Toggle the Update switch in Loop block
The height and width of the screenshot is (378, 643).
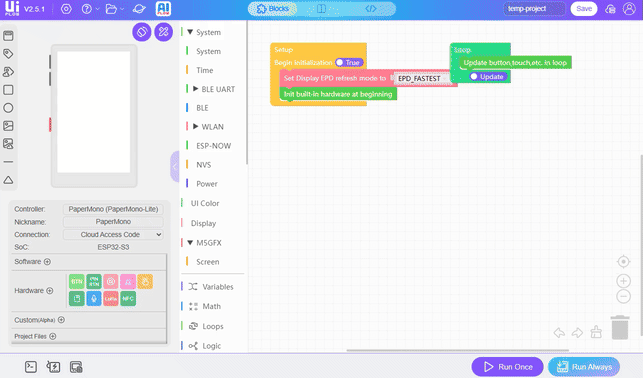pos(488,77)
